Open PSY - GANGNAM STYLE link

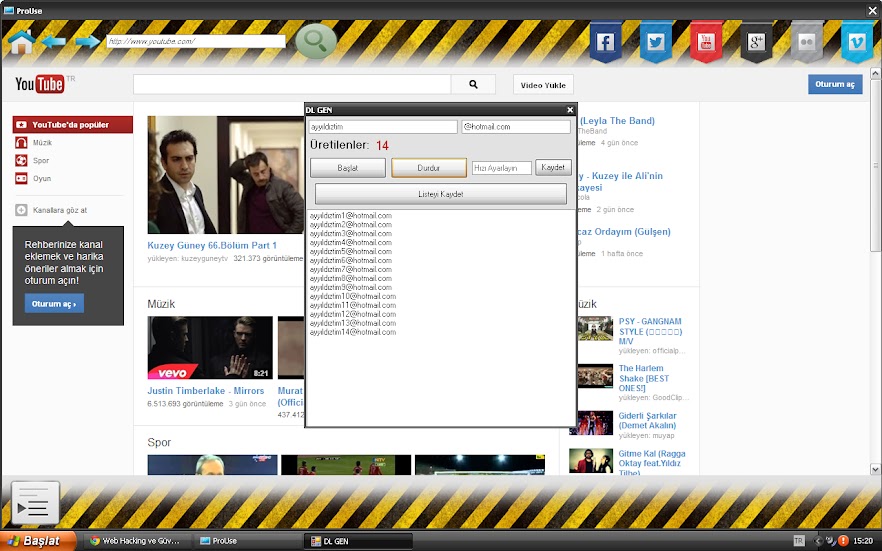650,331
